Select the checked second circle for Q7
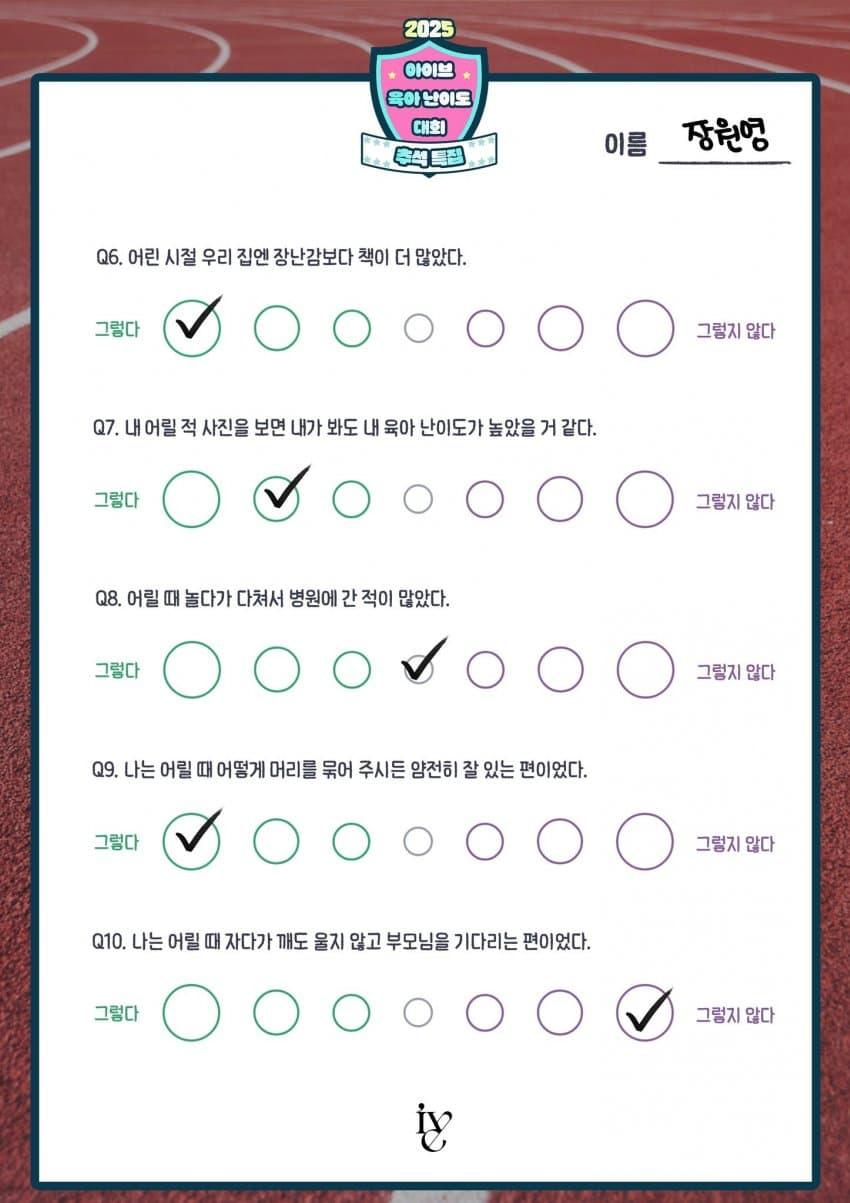 pos(276,499)
